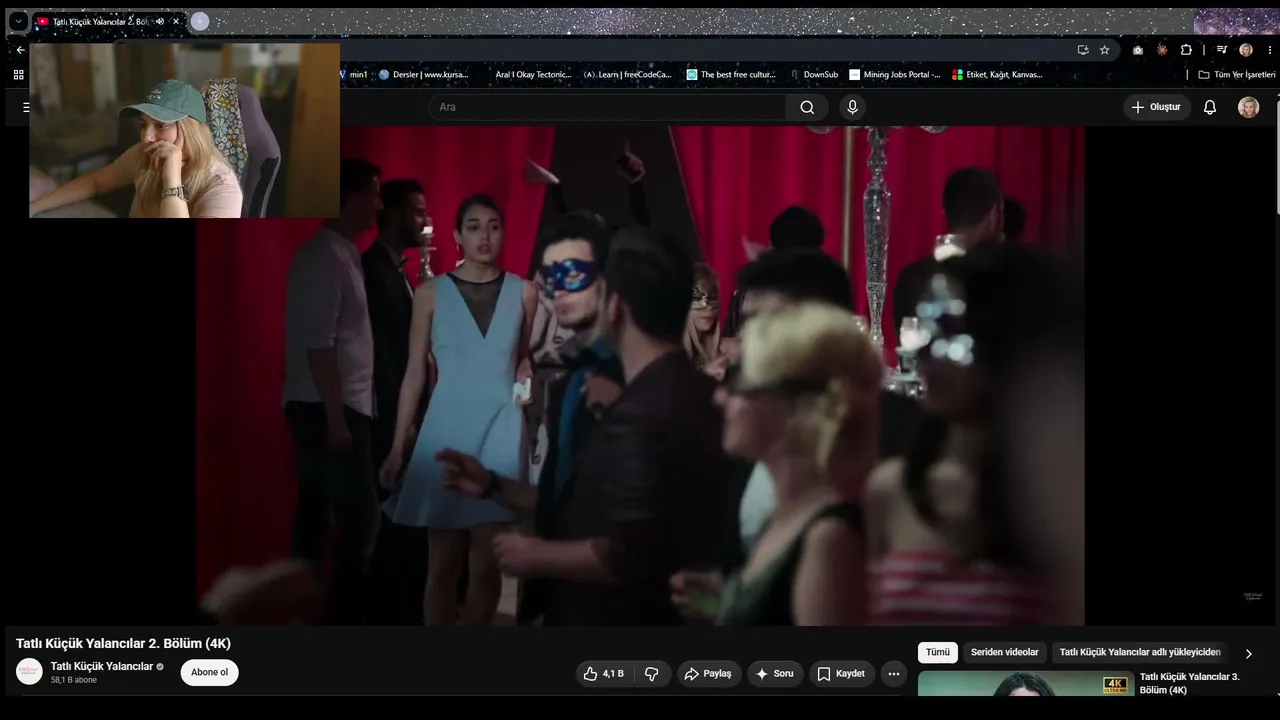Dislike the video with thumbs down
Image resolution: width=1280 pixels, height=720 pixels.
pos(651,674)
